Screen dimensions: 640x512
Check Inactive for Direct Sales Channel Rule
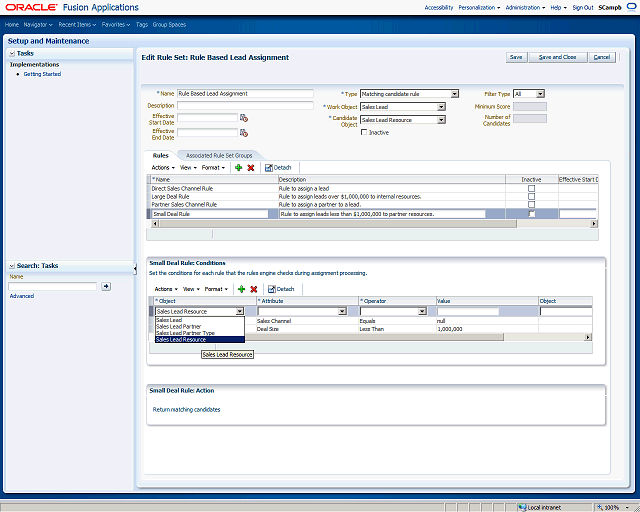[531, 189]
